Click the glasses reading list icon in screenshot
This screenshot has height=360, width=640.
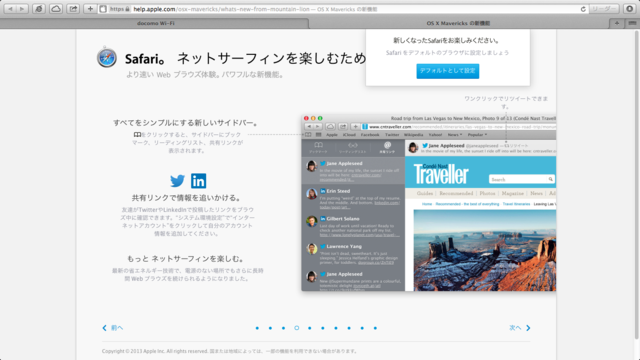(353, 145)
